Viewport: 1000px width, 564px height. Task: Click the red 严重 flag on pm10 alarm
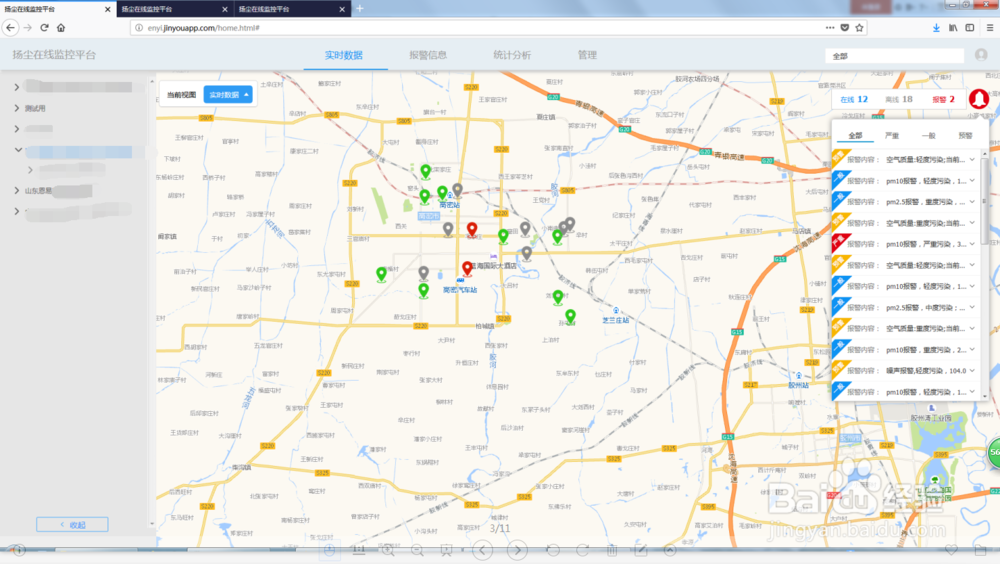840,242
